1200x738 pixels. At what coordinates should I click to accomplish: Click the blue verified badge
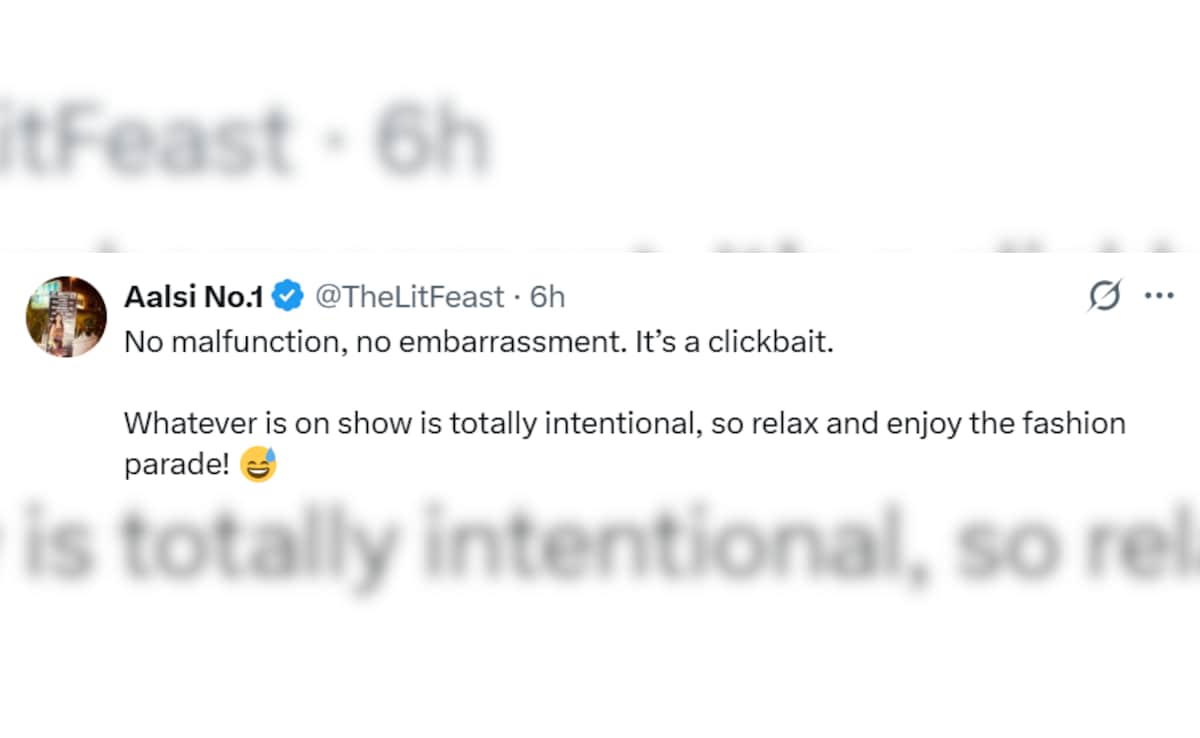click(x=289, y=297)
